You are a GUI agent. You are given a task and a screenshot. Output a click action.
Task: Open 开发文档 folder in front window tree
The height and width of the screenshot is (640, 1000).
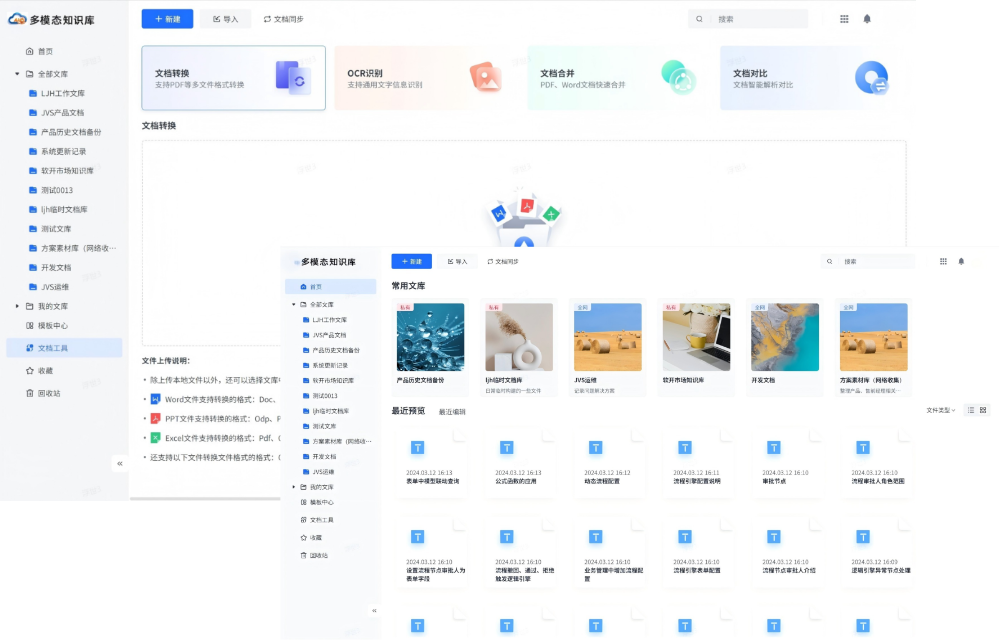pos(320,456)
